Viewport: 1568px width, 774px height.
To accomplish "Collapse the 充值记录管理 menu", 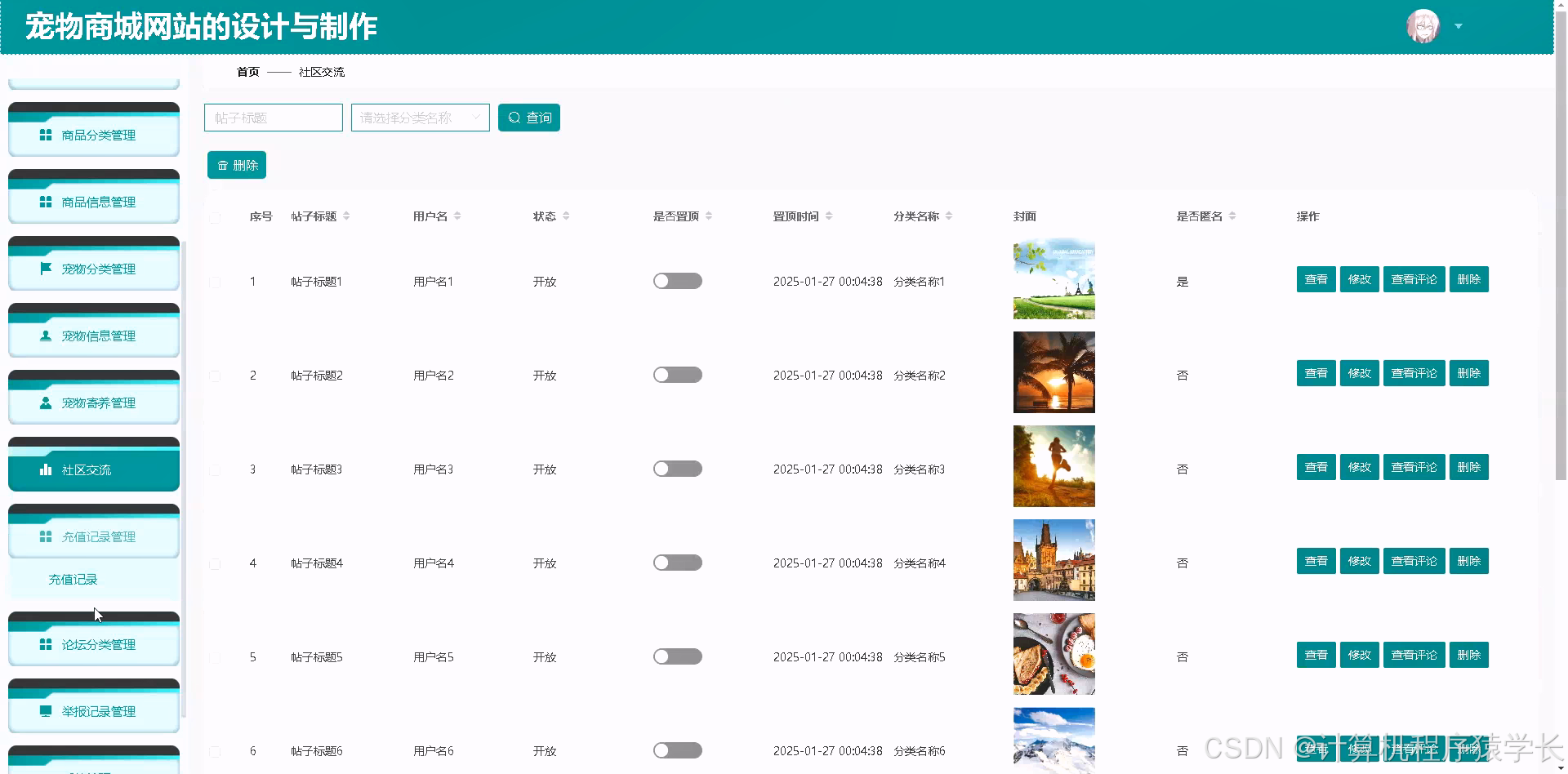I will coord(94,532).
